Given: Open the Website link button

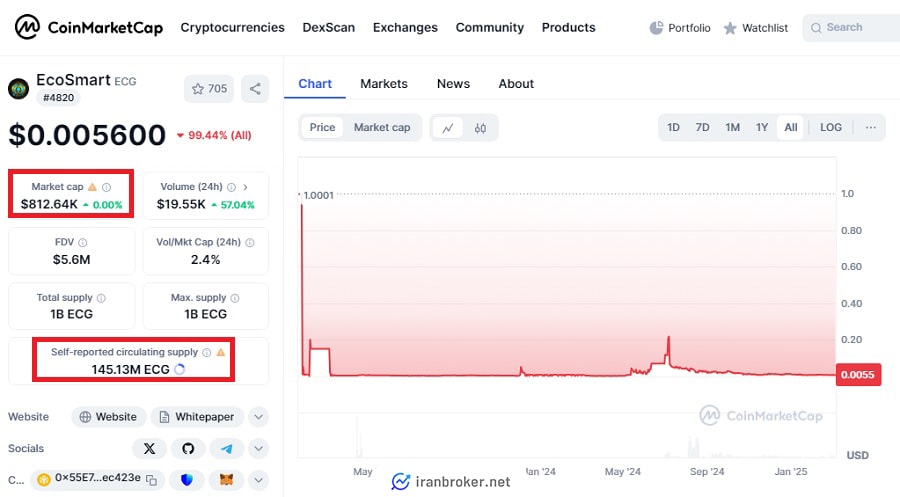Looking at the screenshot, I should click(108, 417).
